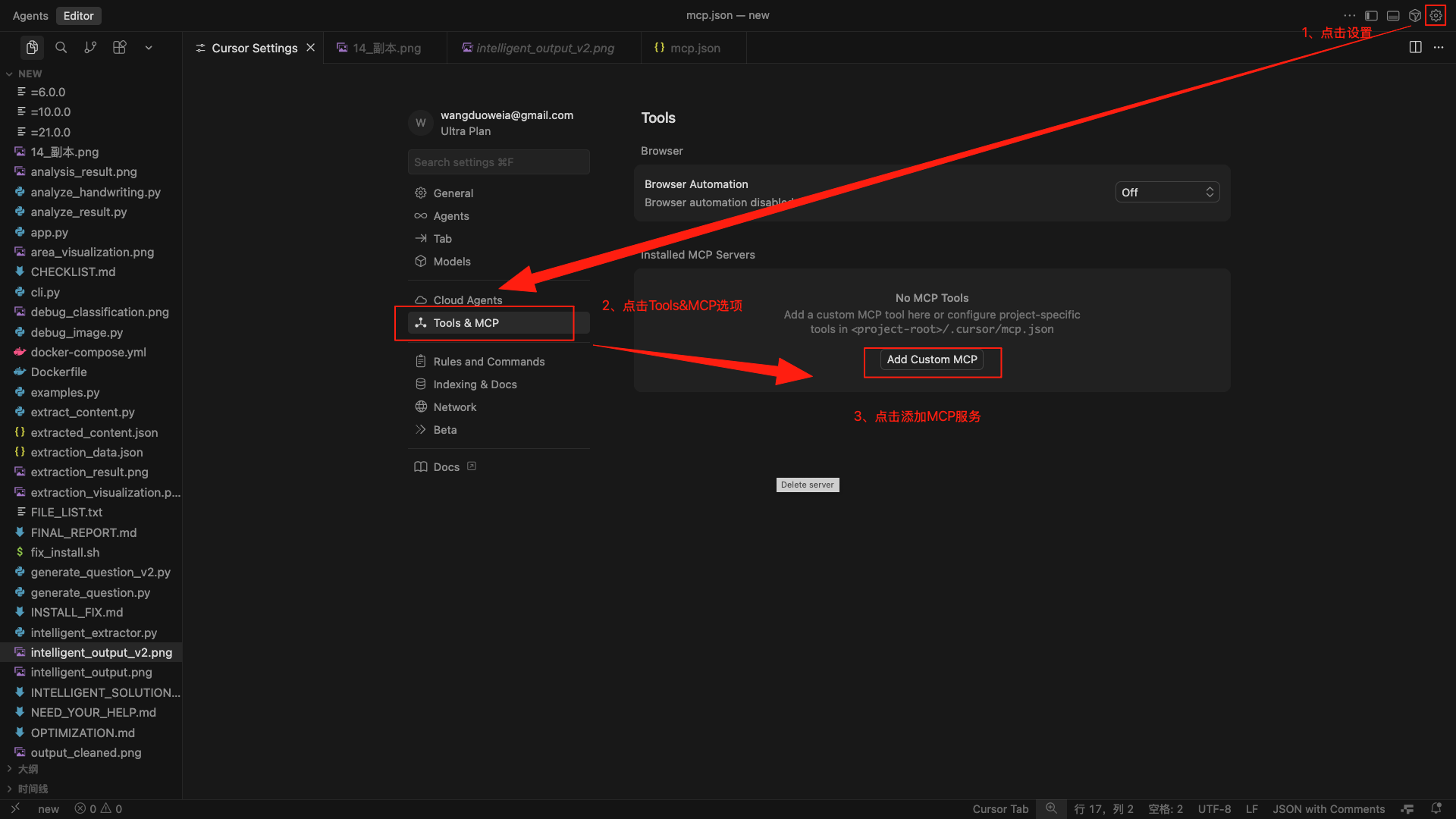Open the Explorer files icon
Viewport: 1456px width, 819px height.
(x=32, y=47)
